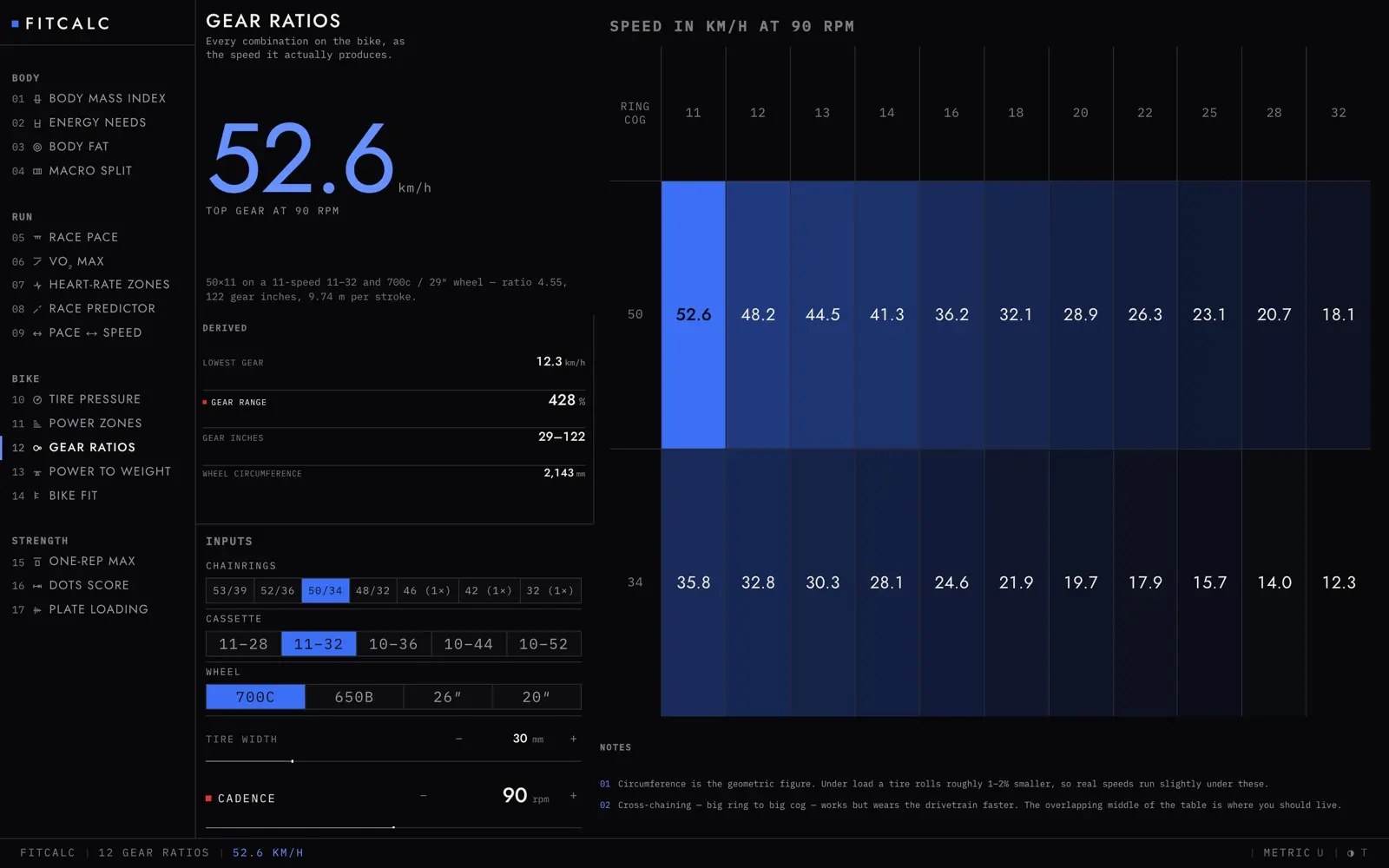Open the DOTS Score barbell icon
The width and height of the screenshot is (1389, 868).
(37, 587)
